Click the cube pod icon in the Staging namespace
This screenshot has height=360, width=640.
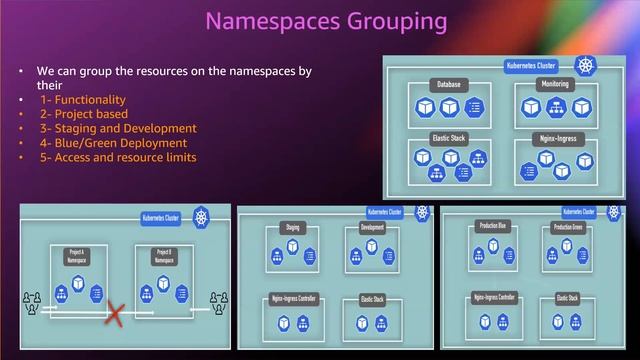pyautogui.click(x=293, y=247)
